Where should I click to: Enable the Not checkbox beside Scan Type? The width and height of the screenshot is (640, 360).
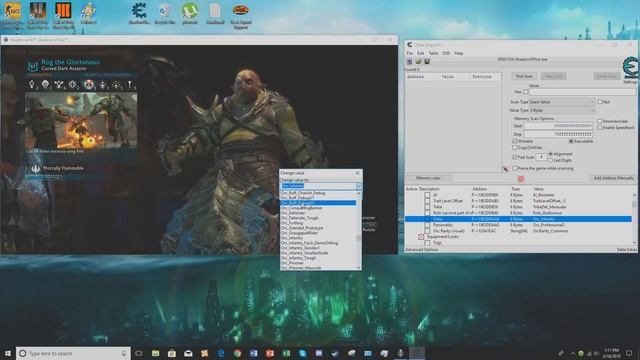click(600, 102)
